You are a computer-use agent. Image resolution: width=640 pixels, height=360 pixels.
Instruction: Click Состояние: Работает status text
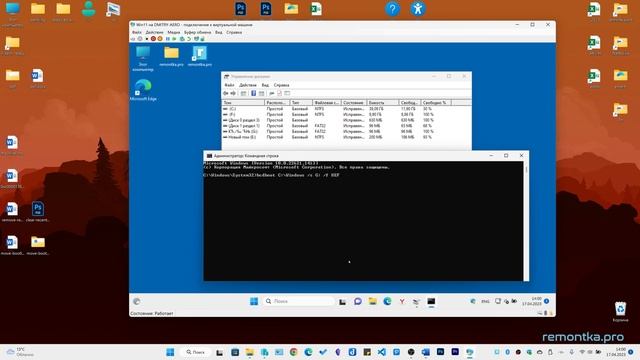tap(151, 313)
